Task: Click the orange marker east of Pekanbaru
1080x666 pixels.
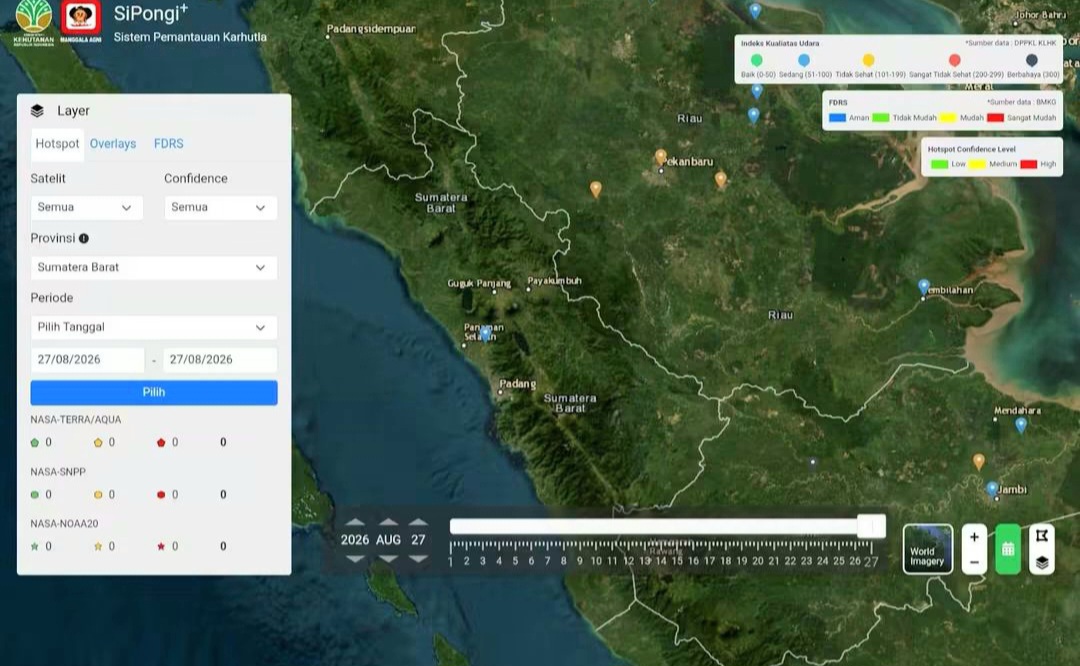Action: click(x=720, y=180)
